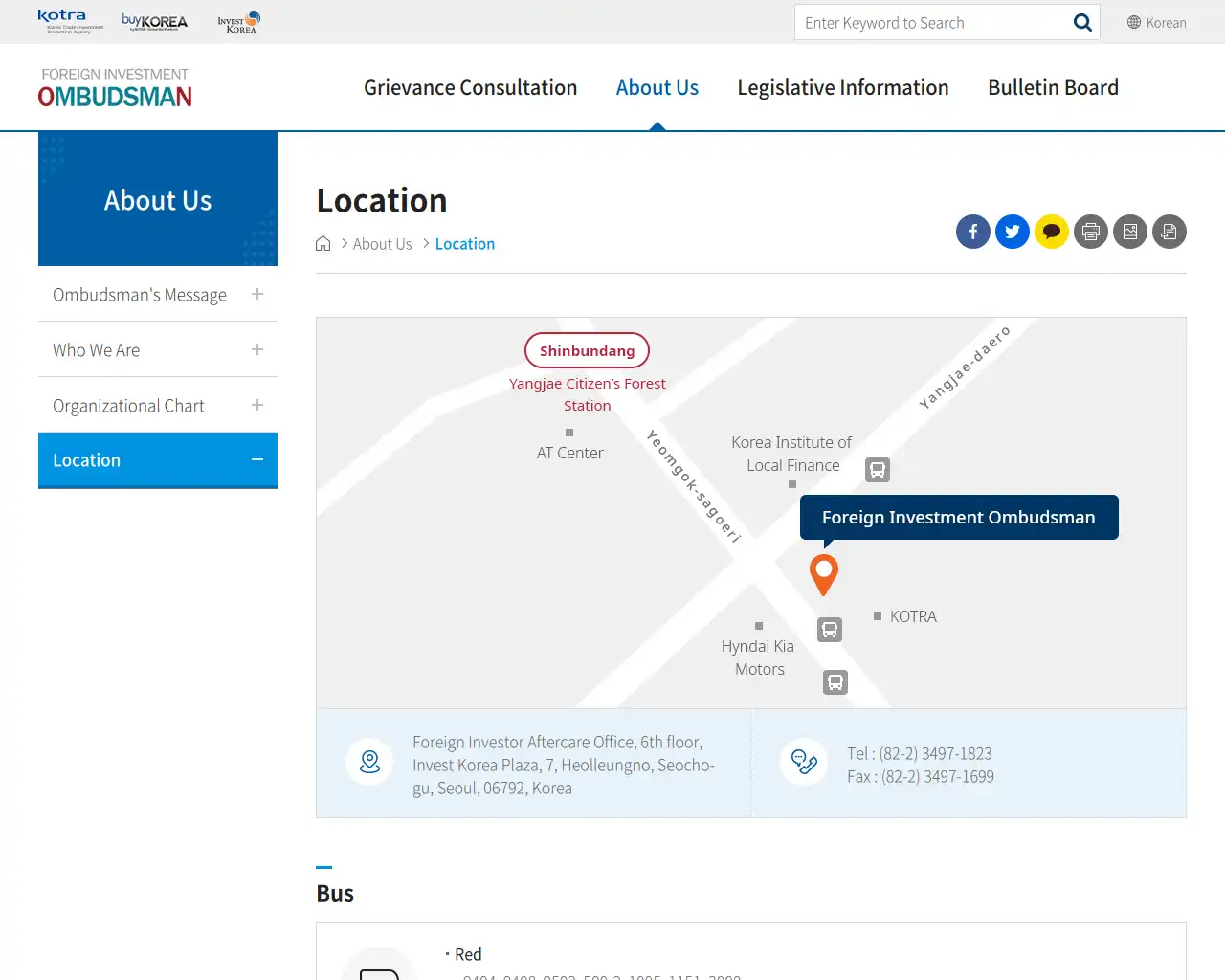Click the orange map location marker
This screenshot has height=980, width=1225.
823,574
